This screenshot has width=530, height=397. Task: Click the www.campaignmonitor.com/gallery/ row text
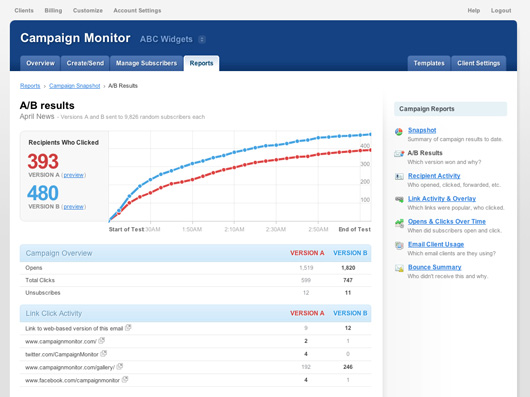70,367
